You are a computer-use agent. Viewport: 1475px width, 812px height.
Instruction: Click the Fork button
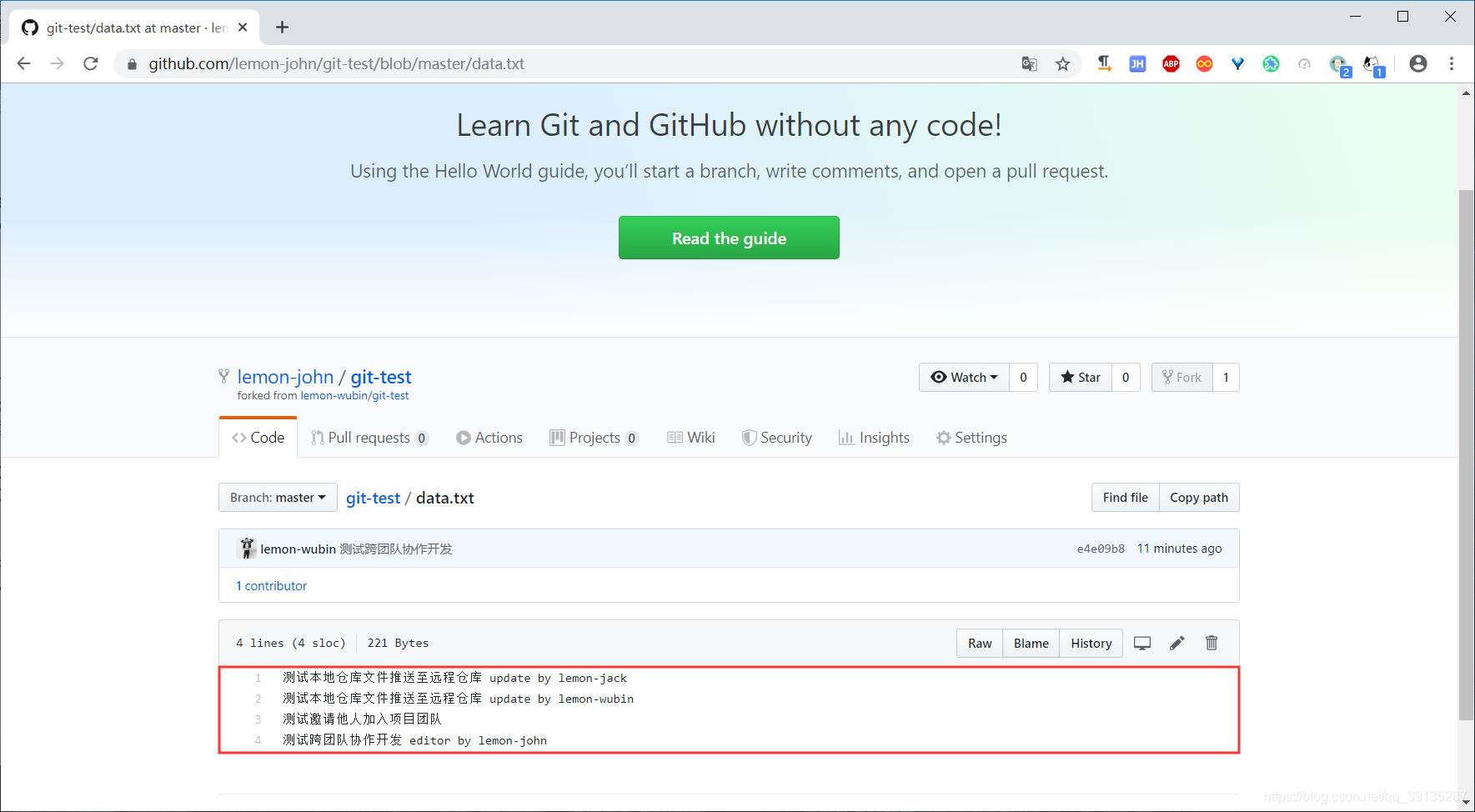(1182, 378)
